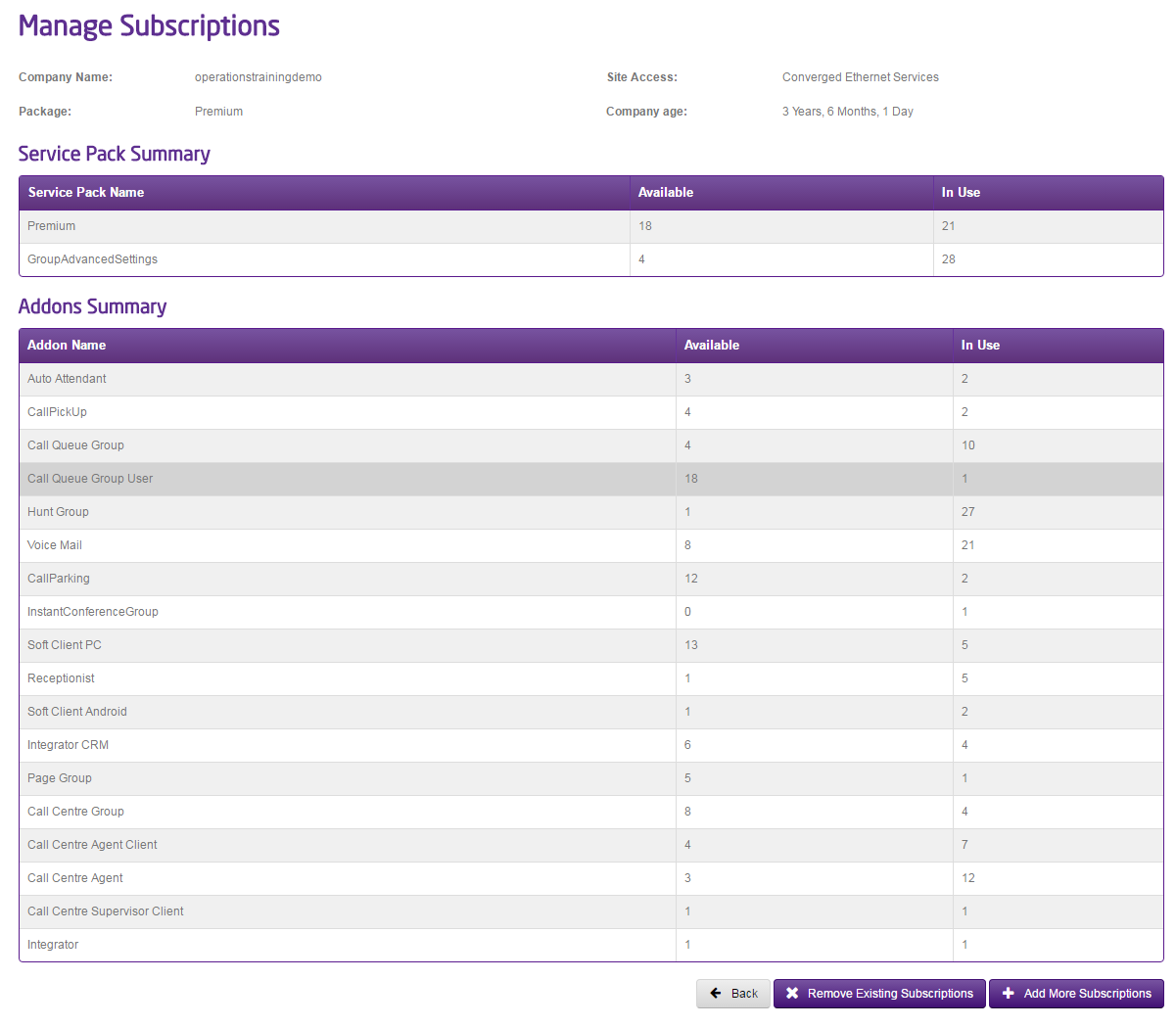Open Remove Existing Subscriptions
Viewport: 1176px width, 1027px height.
pos(879,993)
